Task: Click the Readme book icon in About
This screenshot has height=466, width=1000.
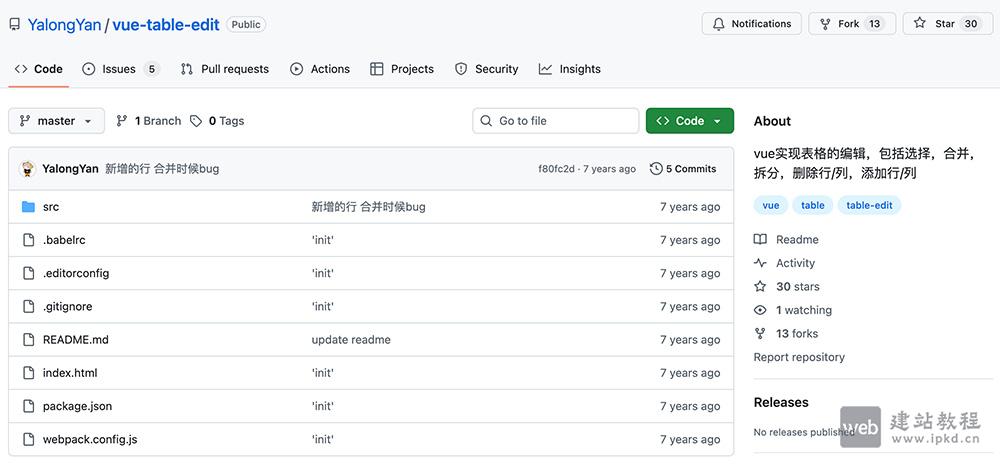Action: click(761, 240)
